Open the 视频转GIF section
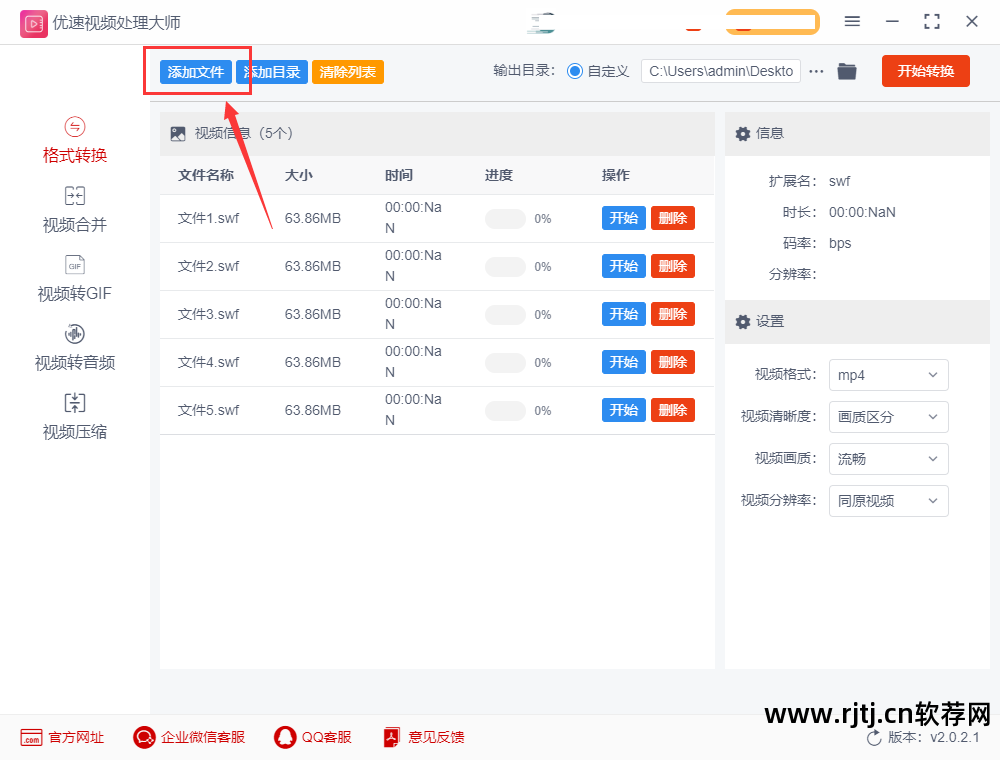This screenshot has width=1000, height=760. click(x=75, y=279)
